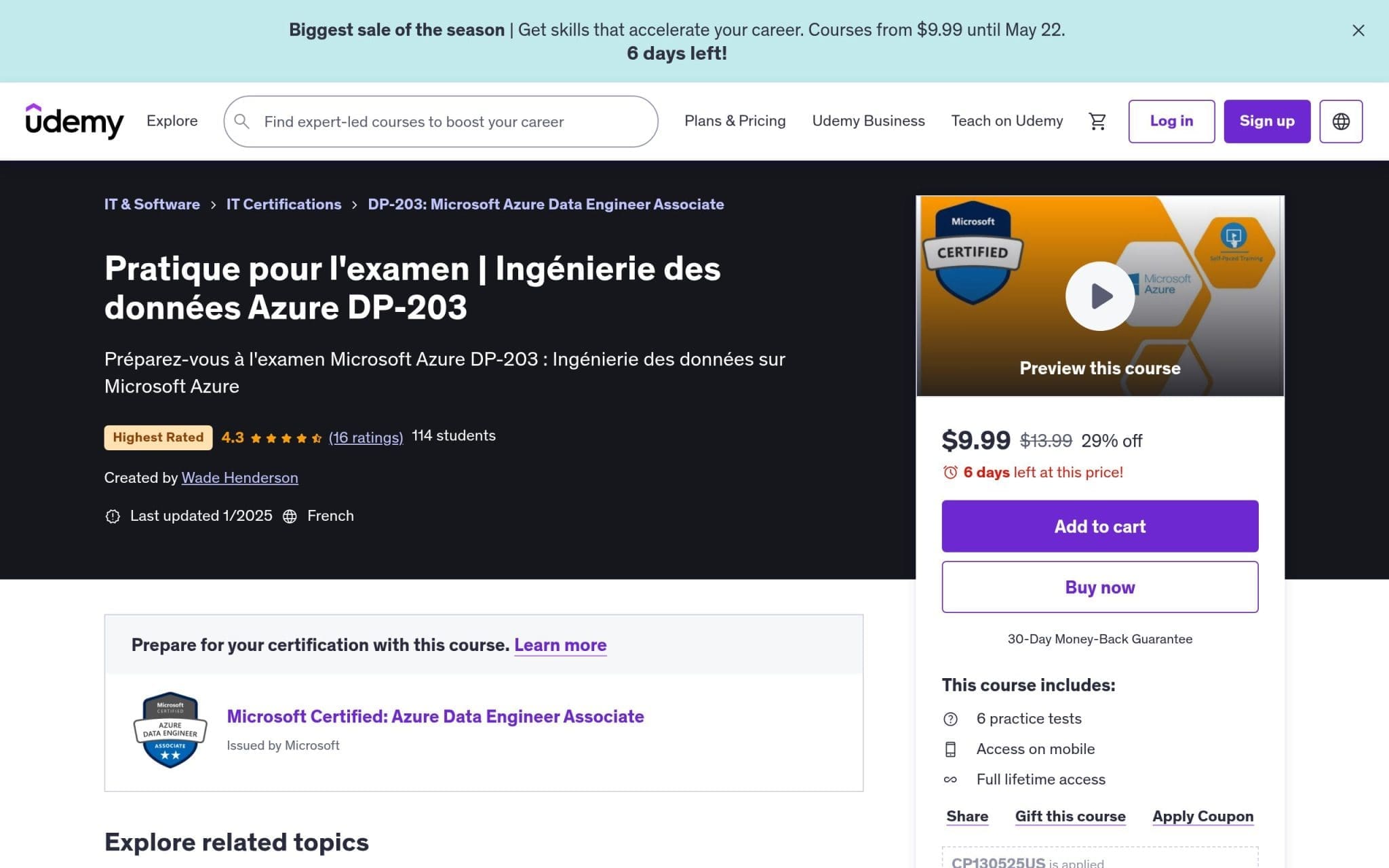Click the crossed-out $13.99 price
Image resolution: width=1389 pixels, height=868 pixels.
tap(1046, 441)
